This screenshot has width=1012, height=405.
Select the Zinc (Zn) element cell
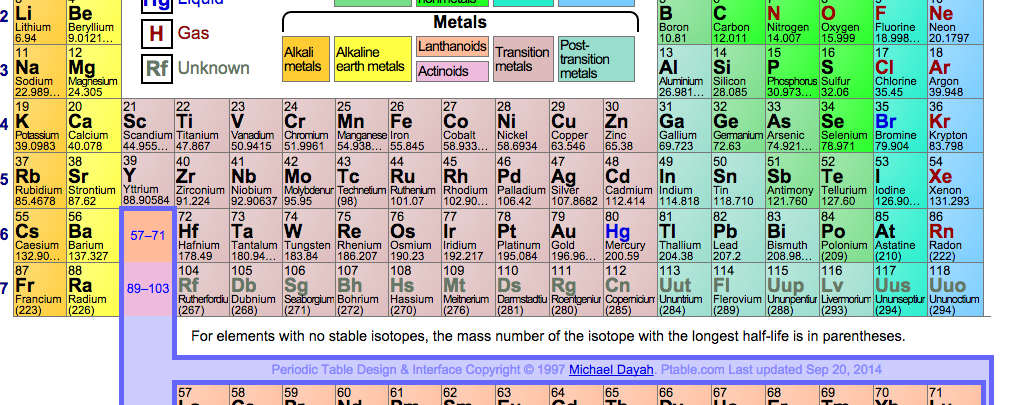[x=631, y=126]
